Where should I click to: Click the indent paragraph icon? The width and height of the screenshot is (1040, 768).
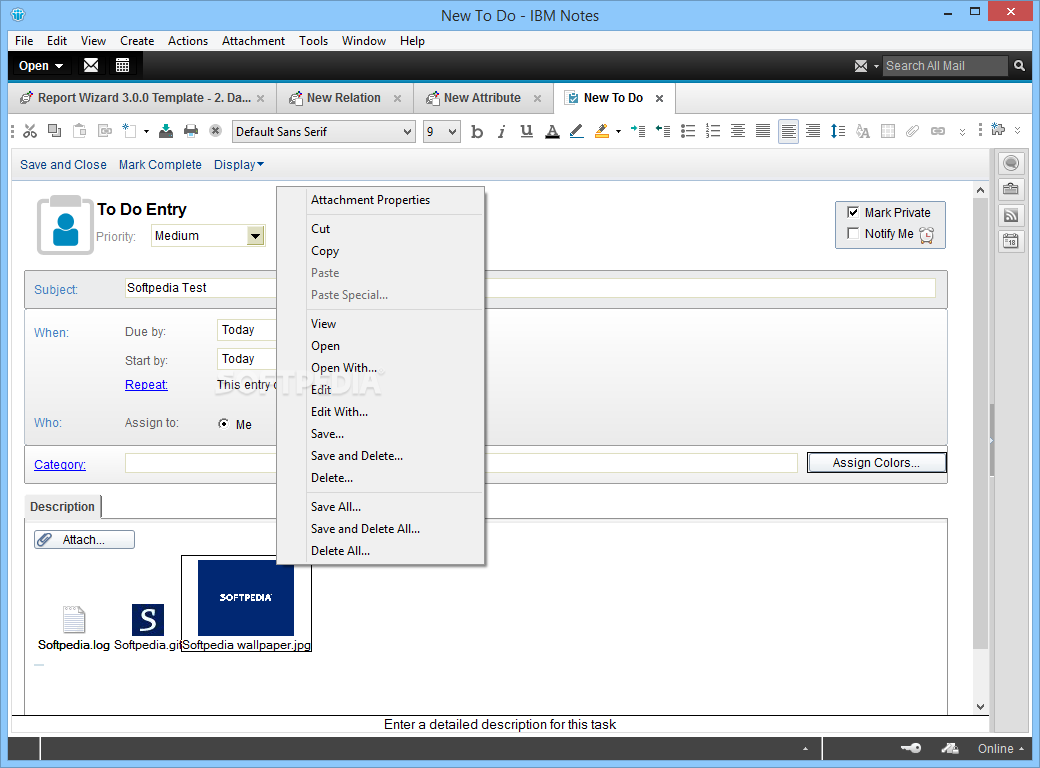638,131
